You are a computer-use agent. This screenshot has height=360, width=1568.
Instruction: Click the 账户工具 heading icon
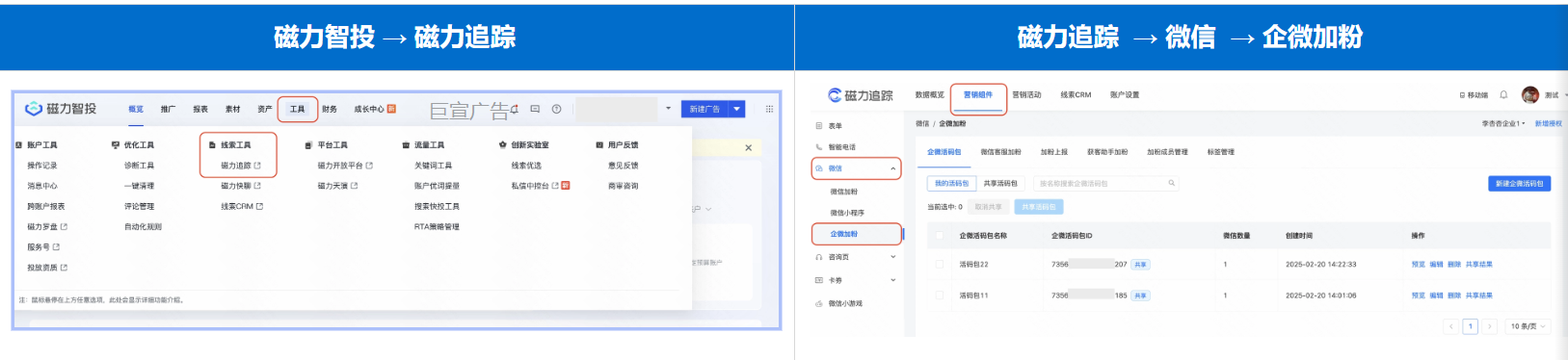(19, 144)
